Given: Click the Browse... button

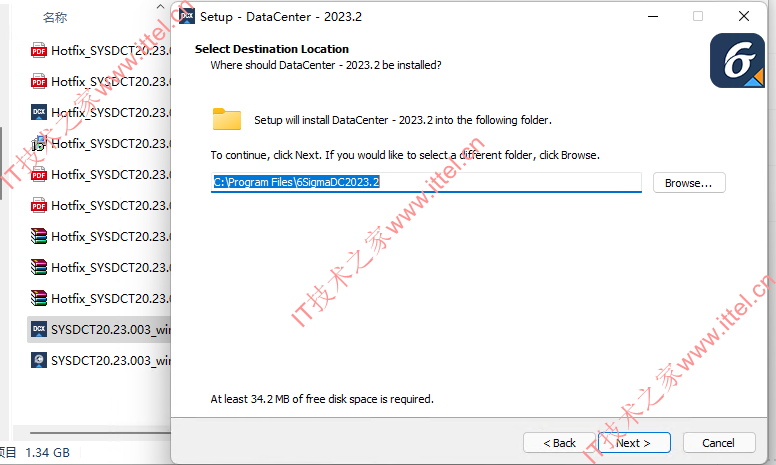Looking at the screenshot, I should click(689, 183).
